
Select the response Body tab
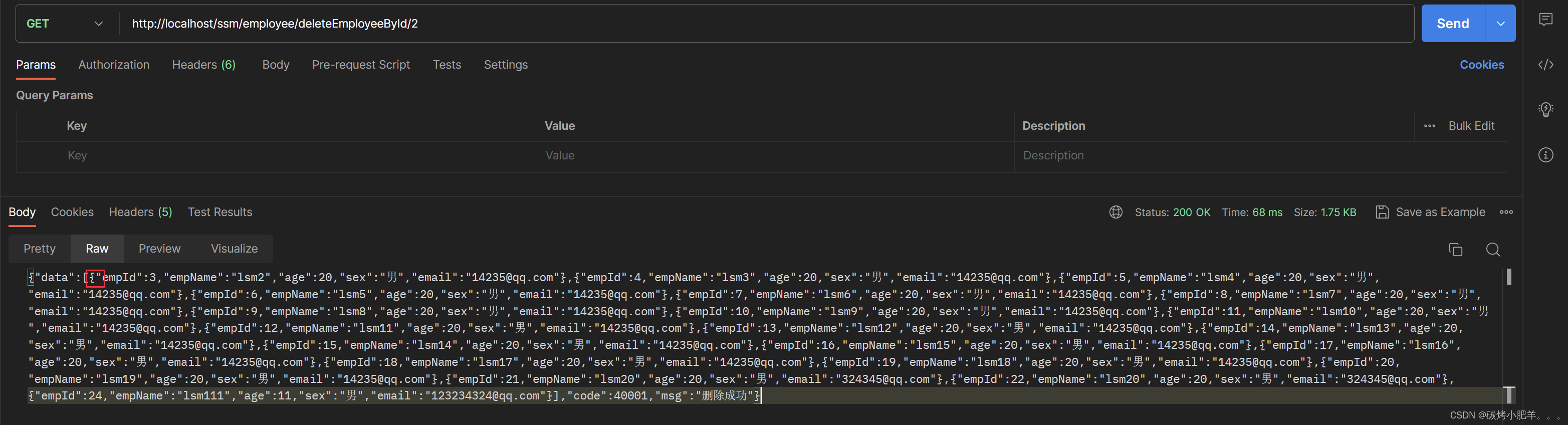[22, 212]
